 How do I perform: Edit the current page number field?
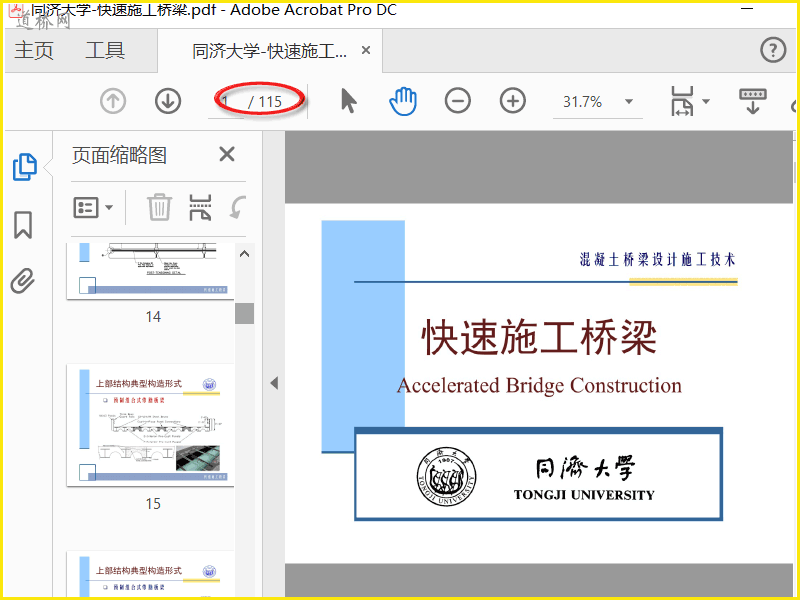click(x=227, y=102)
